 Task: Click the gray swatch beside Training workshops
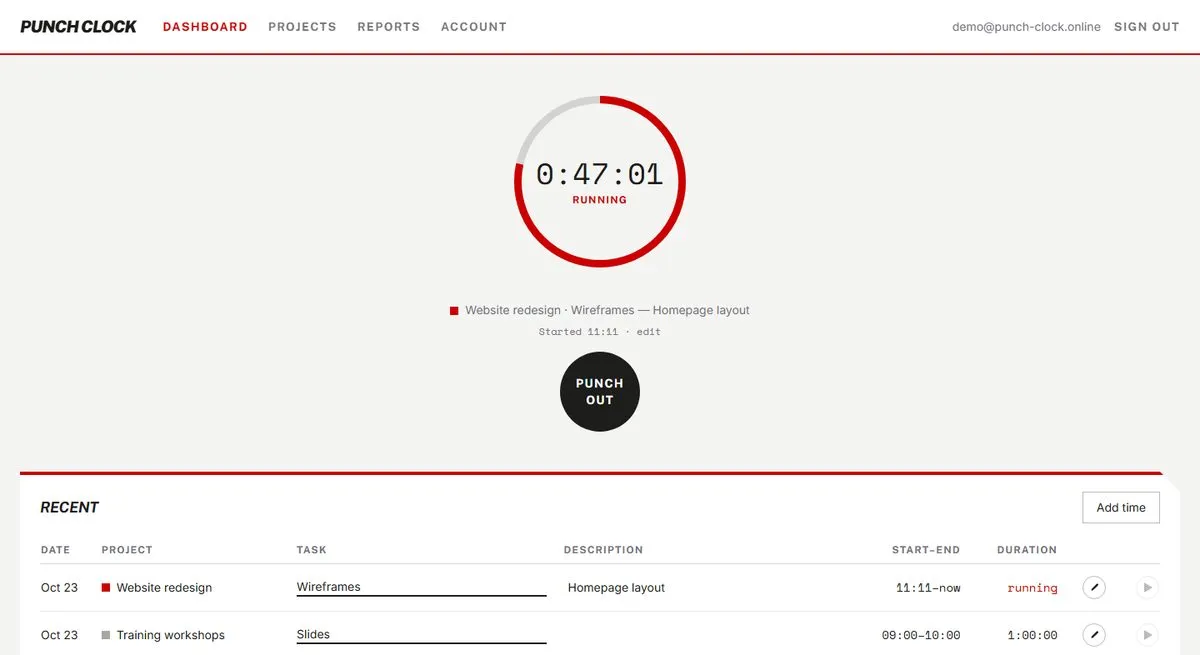pyautogui.click(x=106, y=635)
